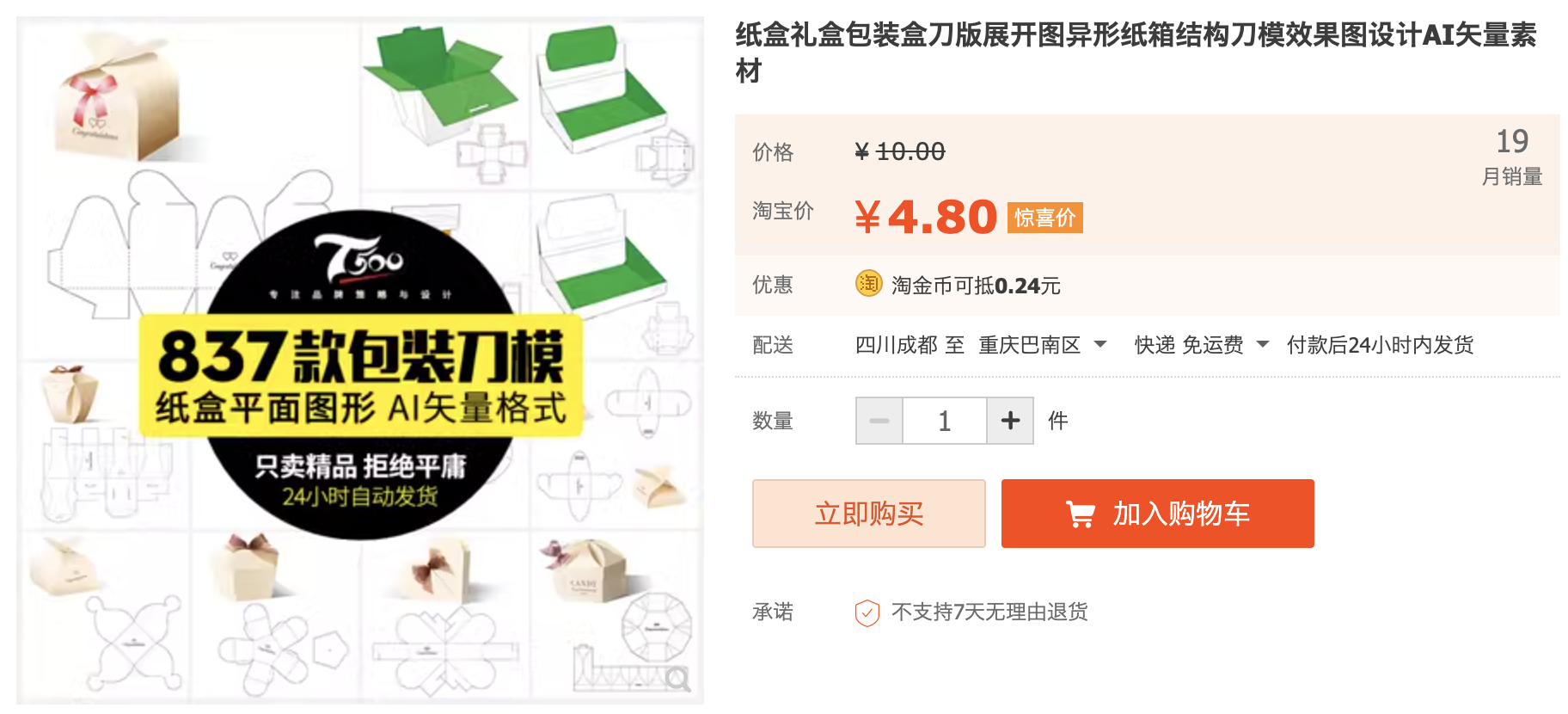
Task: Click the 月销量 19 sales count
Action: (1511, 157)
